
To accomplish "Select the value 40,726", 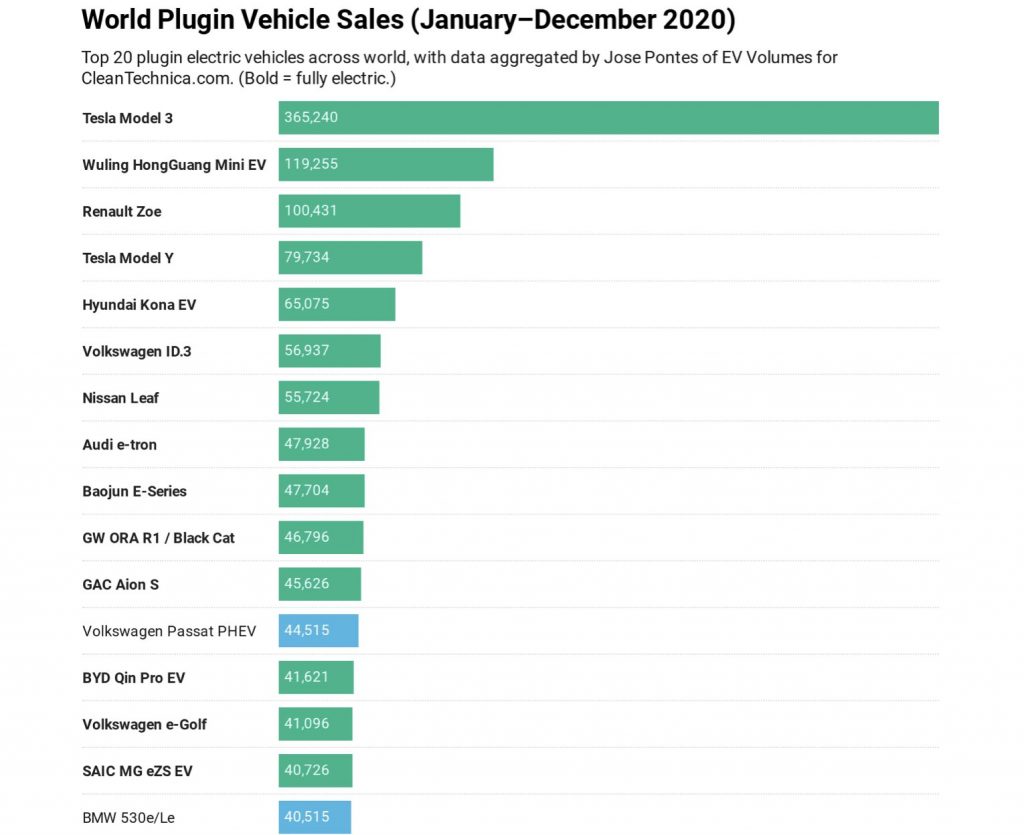I will point(306,770).
